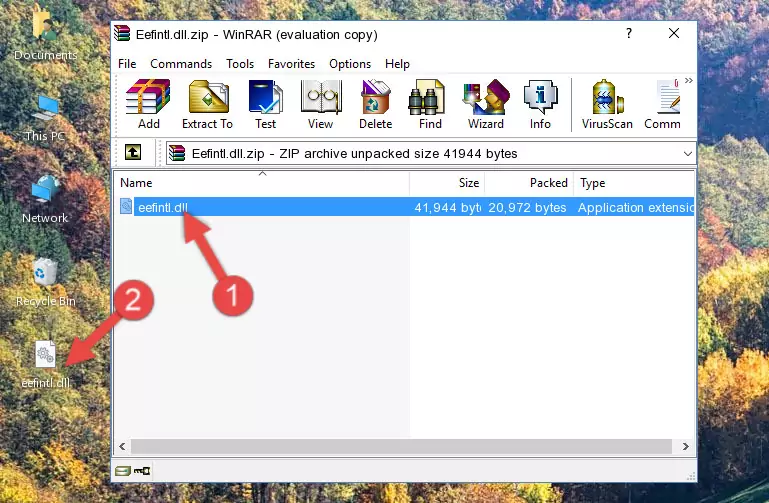
Task: Click the disk drive status bar icon
Action: coord(122,471)
